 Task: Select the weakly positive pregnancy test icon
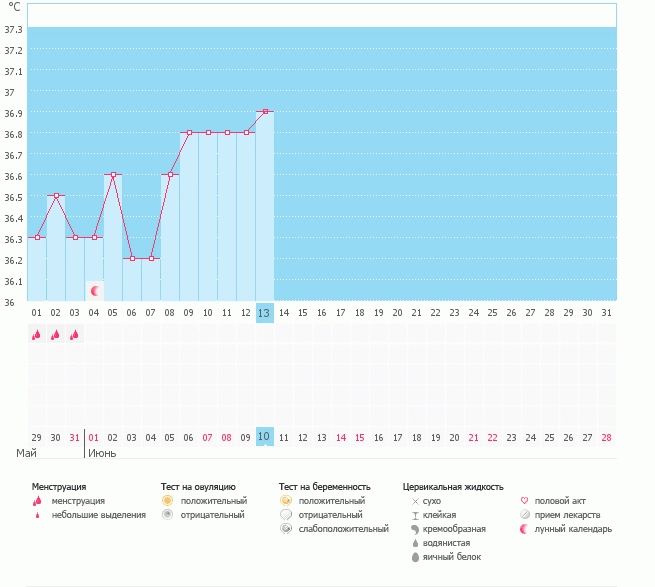click(x=286, y=529)
